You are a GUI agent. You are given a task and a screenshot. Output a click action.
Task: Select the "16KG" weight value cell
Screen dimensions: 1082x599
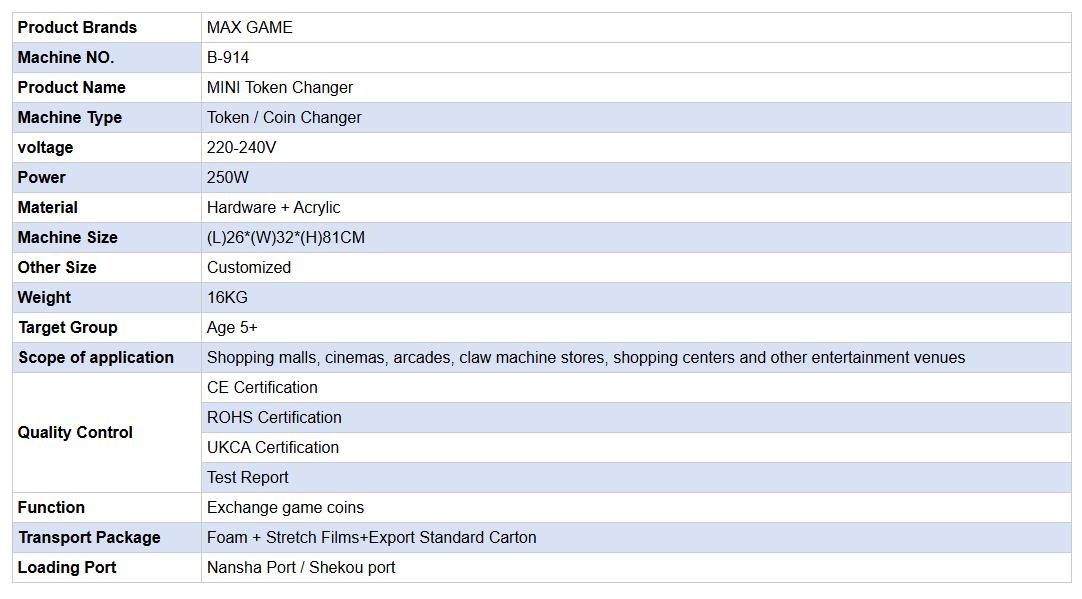227,298
